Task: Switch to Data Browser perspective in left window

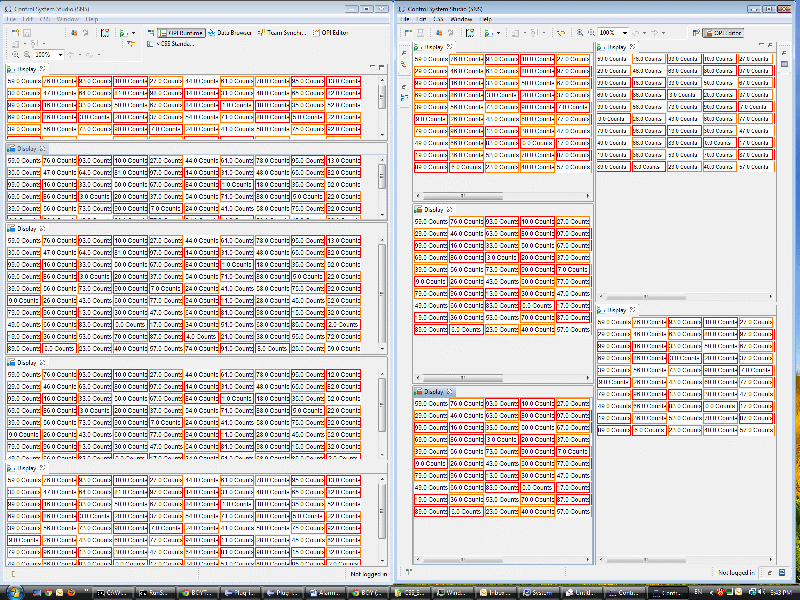Action: tap(230, 32)
